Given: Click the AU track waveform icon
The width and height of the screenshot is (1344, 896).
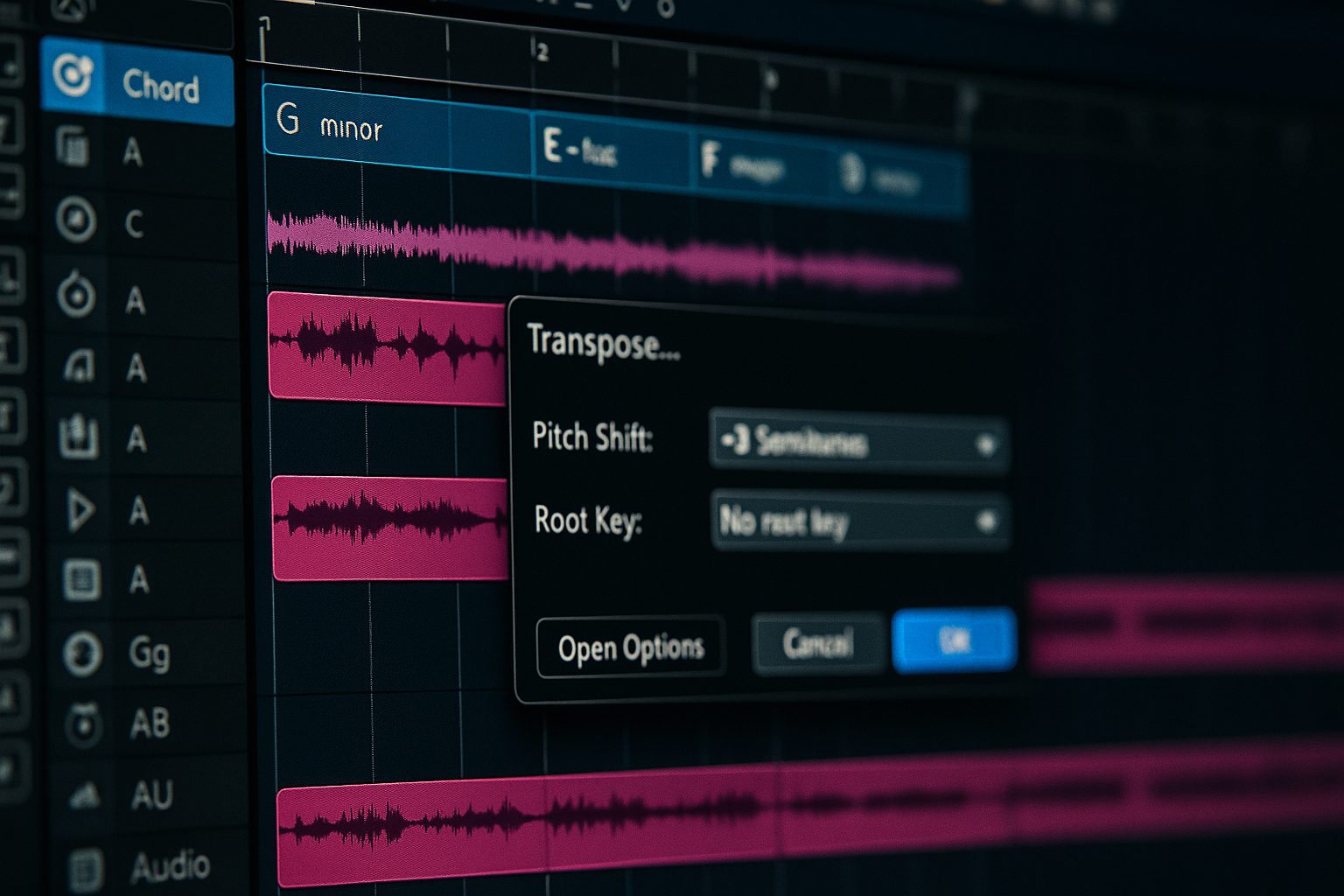Looking at the screenshot, I should pyautogui.click(x=85, y=794).
